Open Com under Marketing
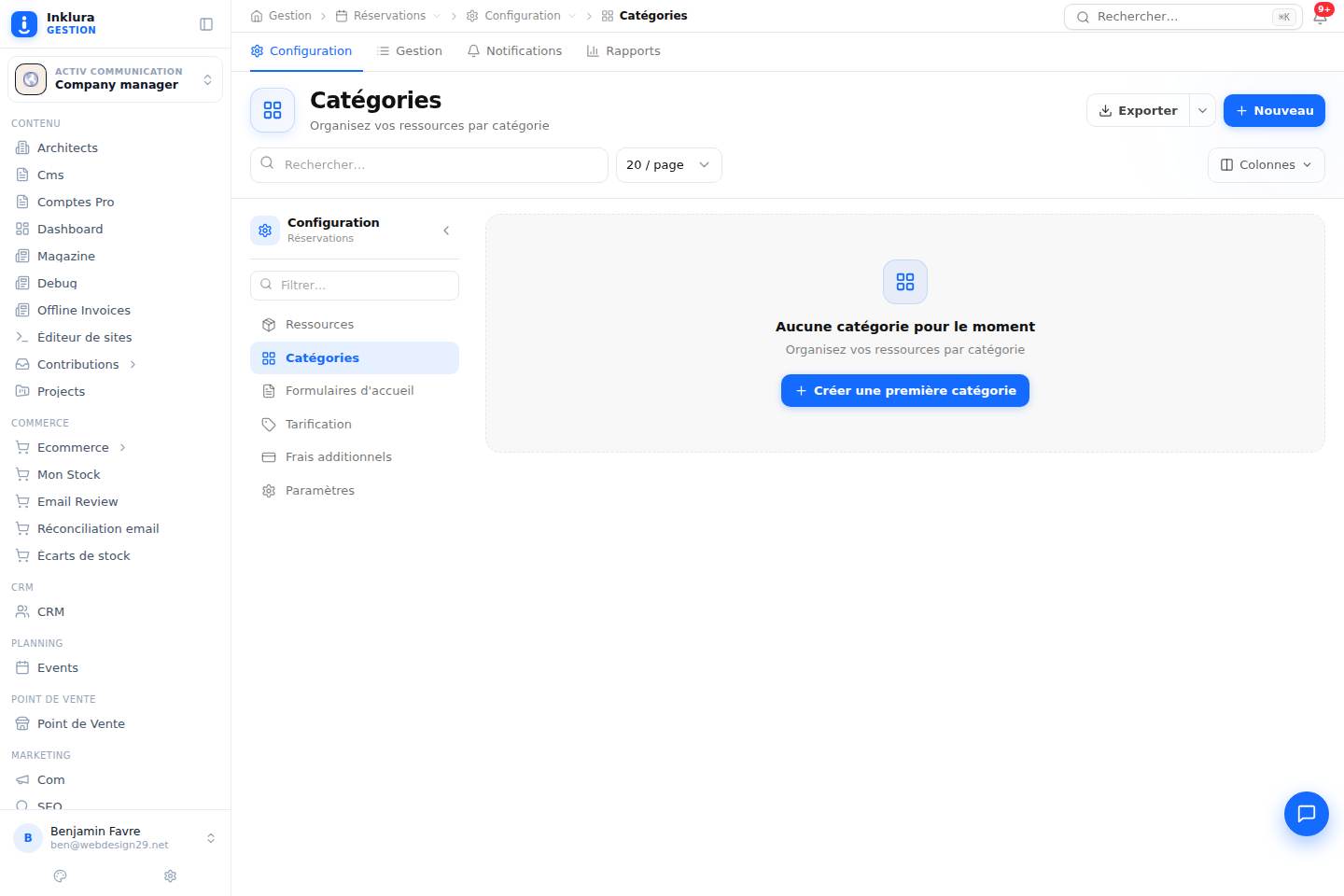The image size is (1344, 896). click(x=116, y=779)
